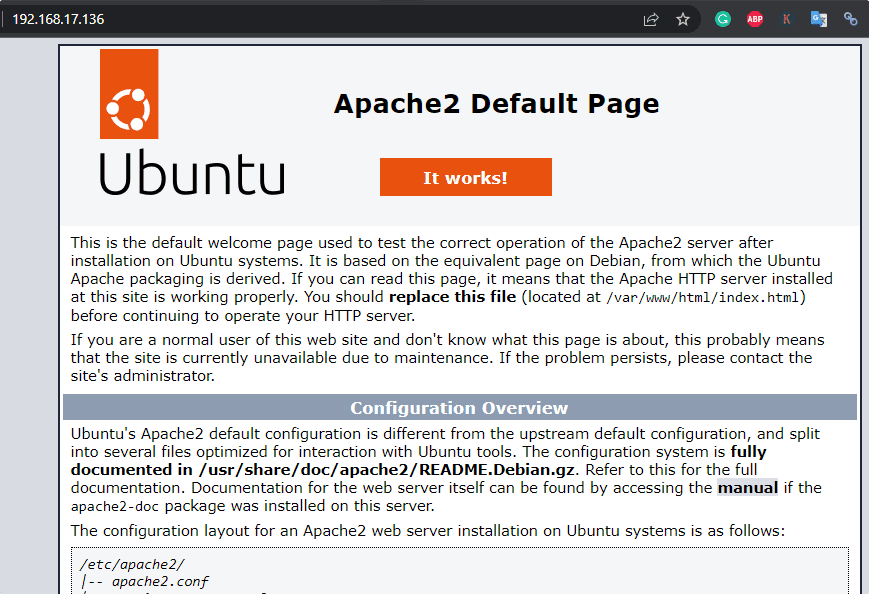Viewport: 869px width, 594px height.
Task: Click /etc/apache2/ in the config tree
Action: pos(118,564)
